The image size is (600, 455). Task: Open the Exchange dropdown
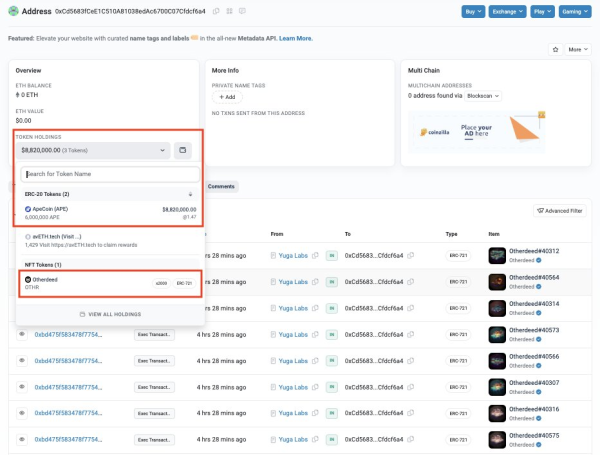507,11
